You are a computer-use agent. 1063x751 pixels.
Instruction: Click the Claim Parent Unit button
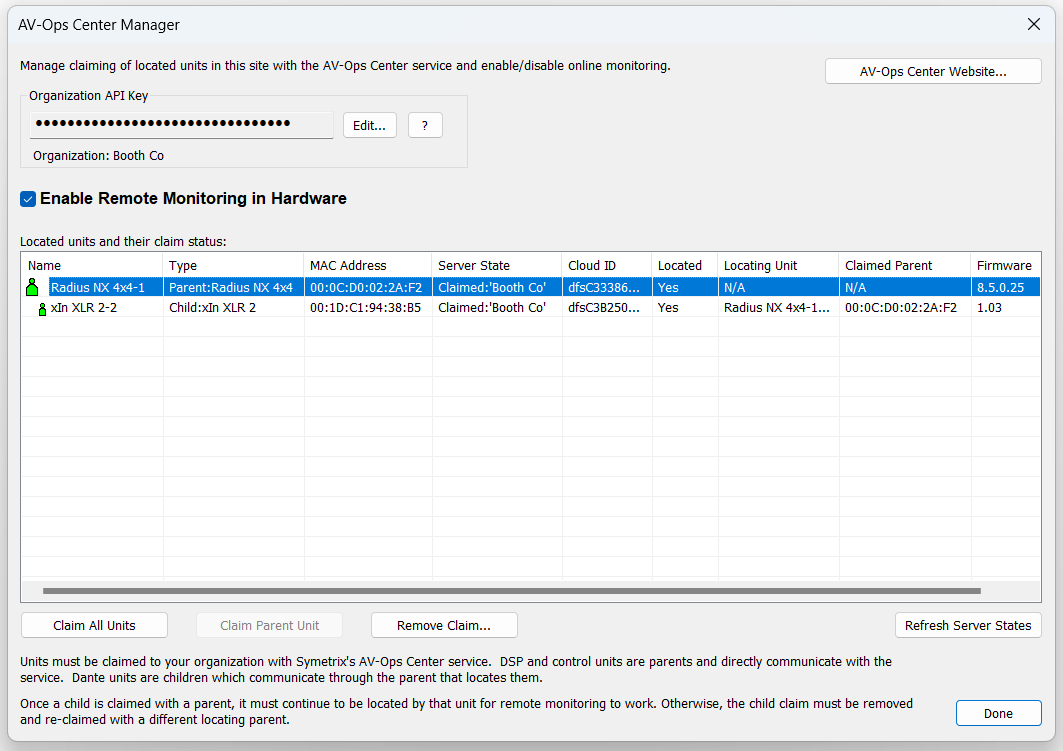(x=269, y=625)
